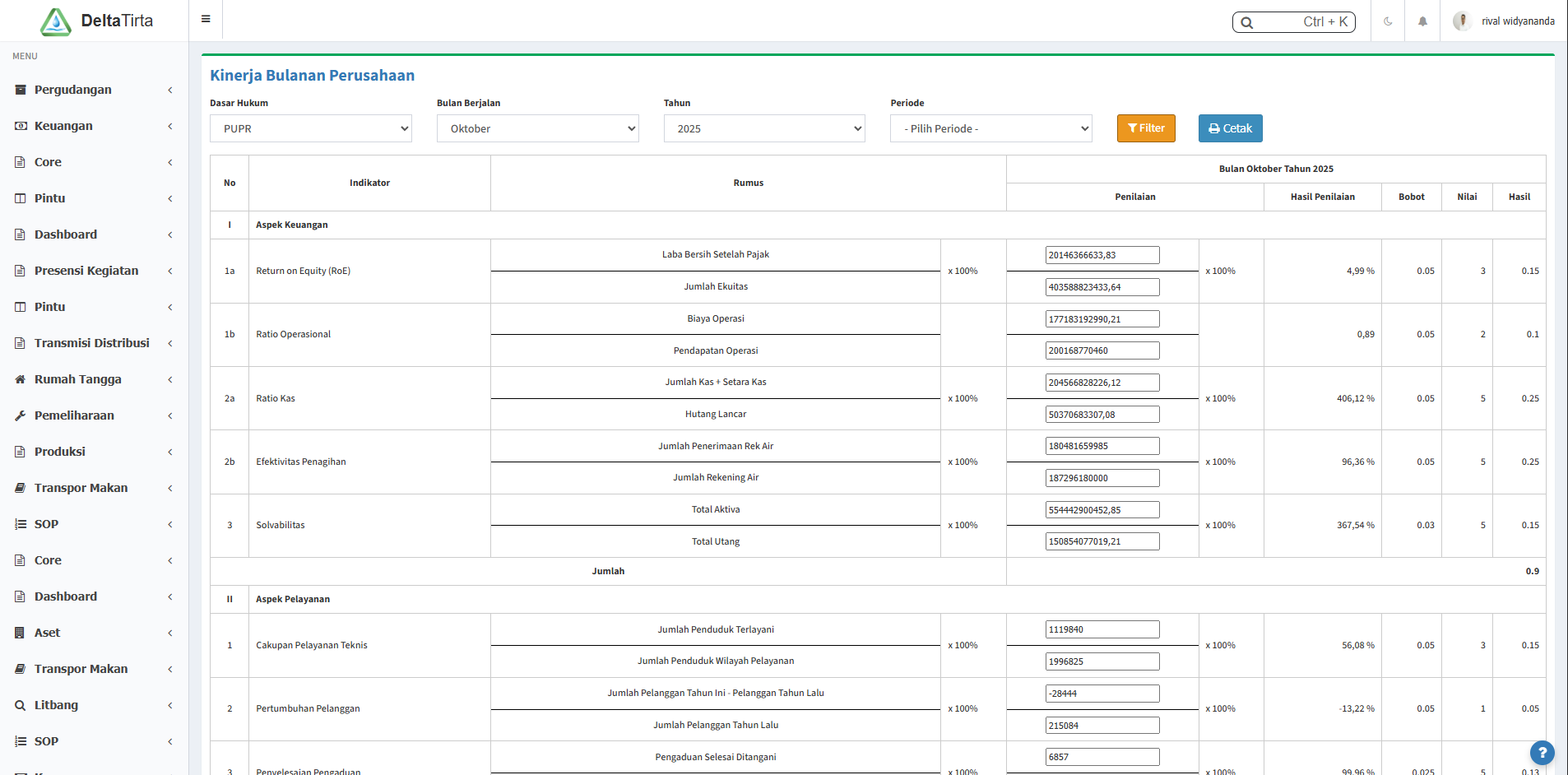Open the DeltaTirta logo
The image size is (1568, 775).
[x=56, y=21]
